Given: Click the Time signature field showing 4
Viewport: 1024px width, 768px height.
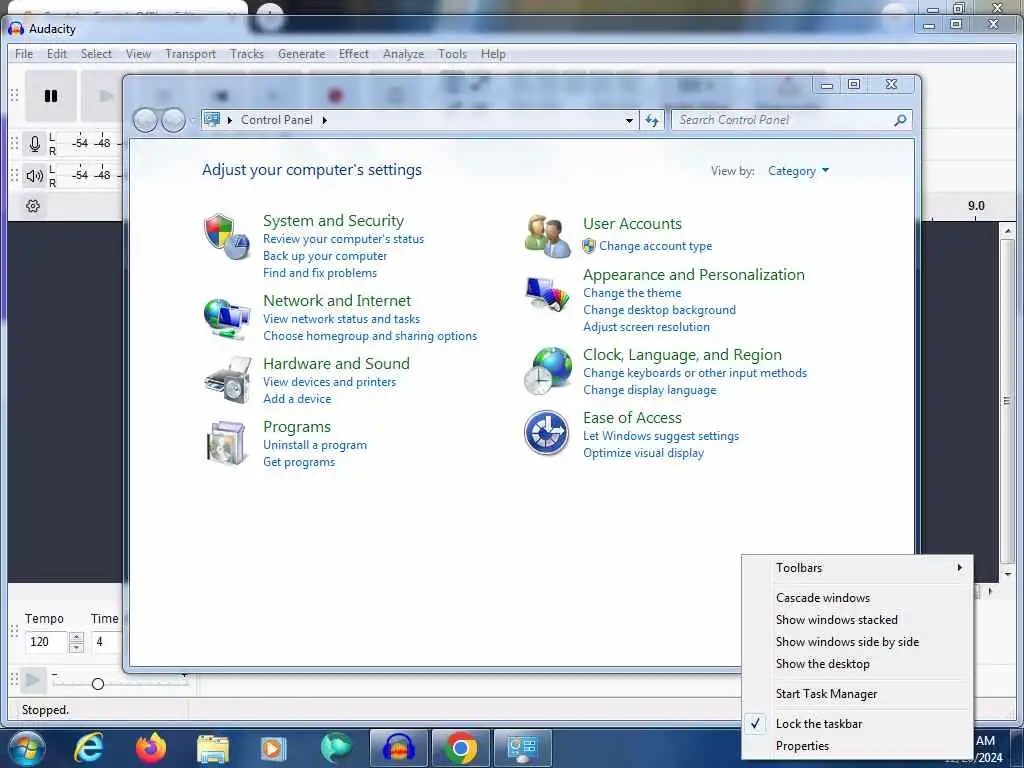Looking at the screenshot, I should (107, 642).
